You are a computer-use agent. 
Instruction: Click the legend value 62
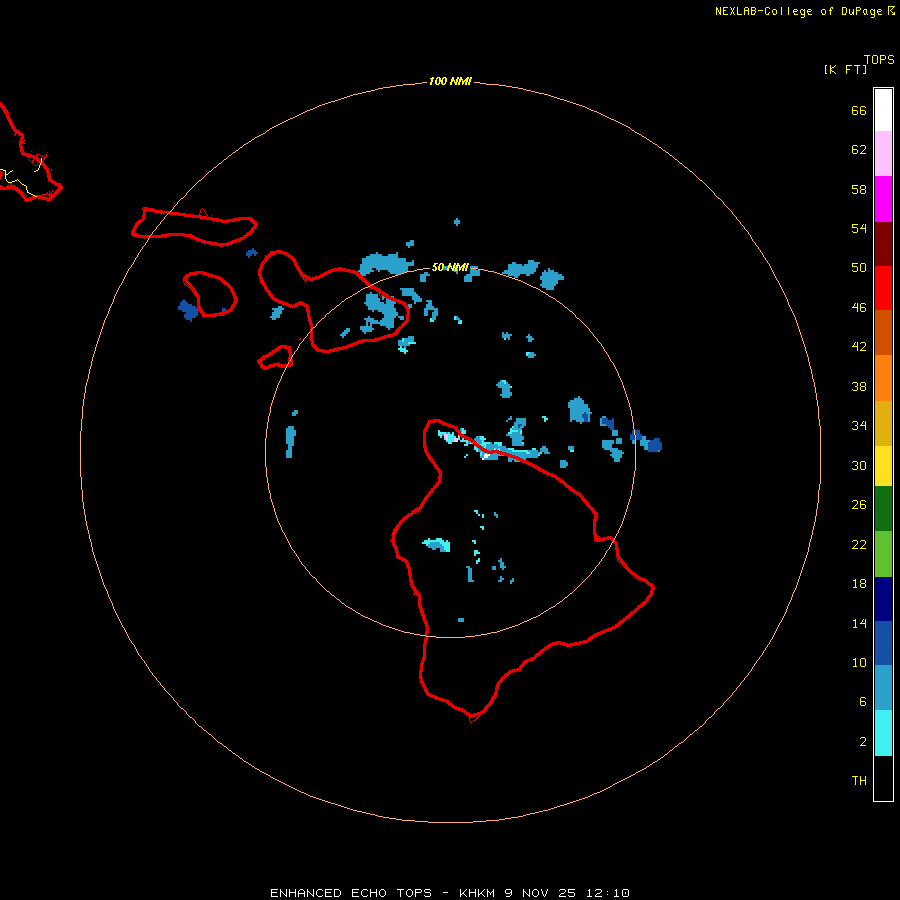pyautogui.click(x=859, y=150)
